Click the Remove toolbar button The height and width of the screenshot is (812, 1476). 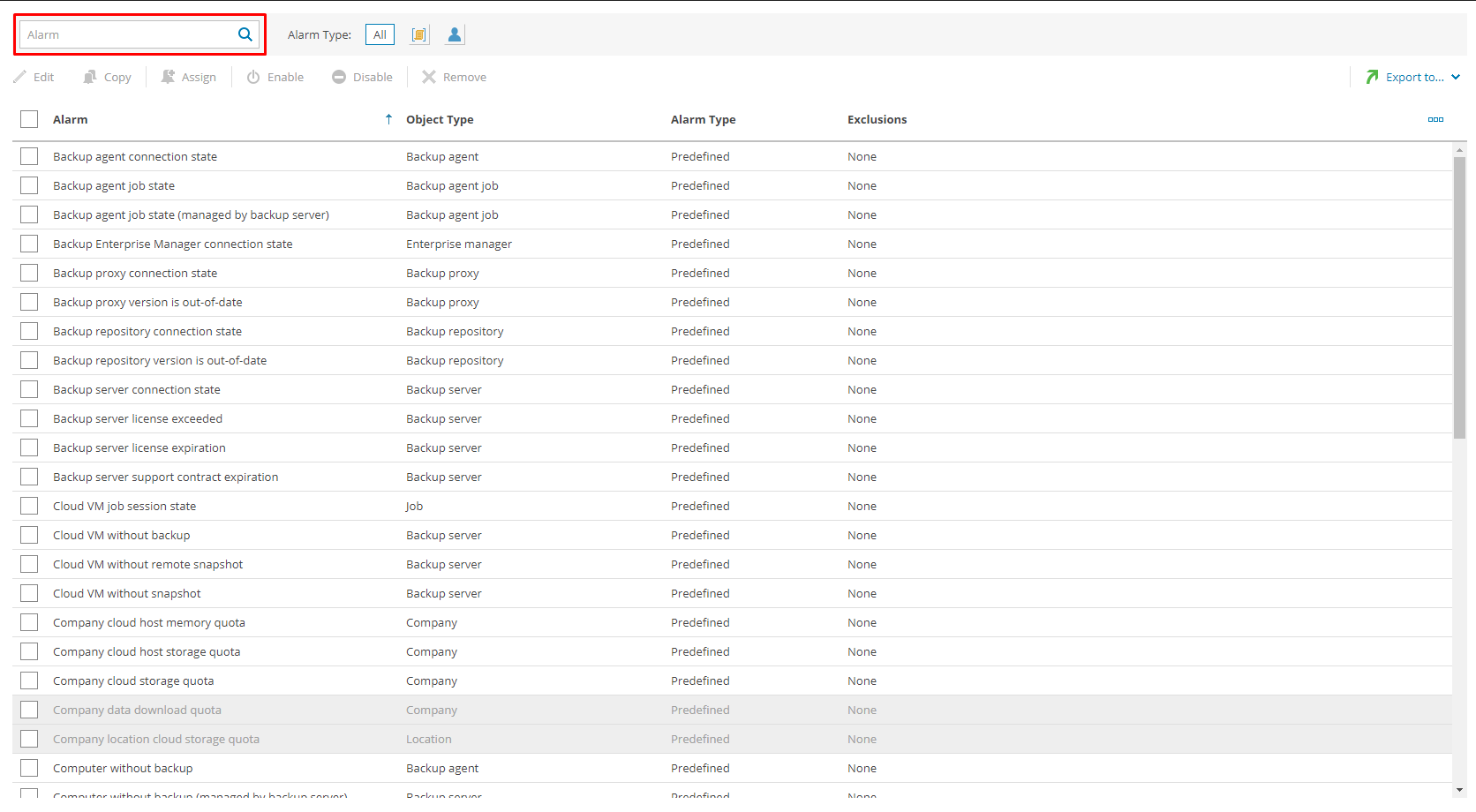[x=454, y=77]
